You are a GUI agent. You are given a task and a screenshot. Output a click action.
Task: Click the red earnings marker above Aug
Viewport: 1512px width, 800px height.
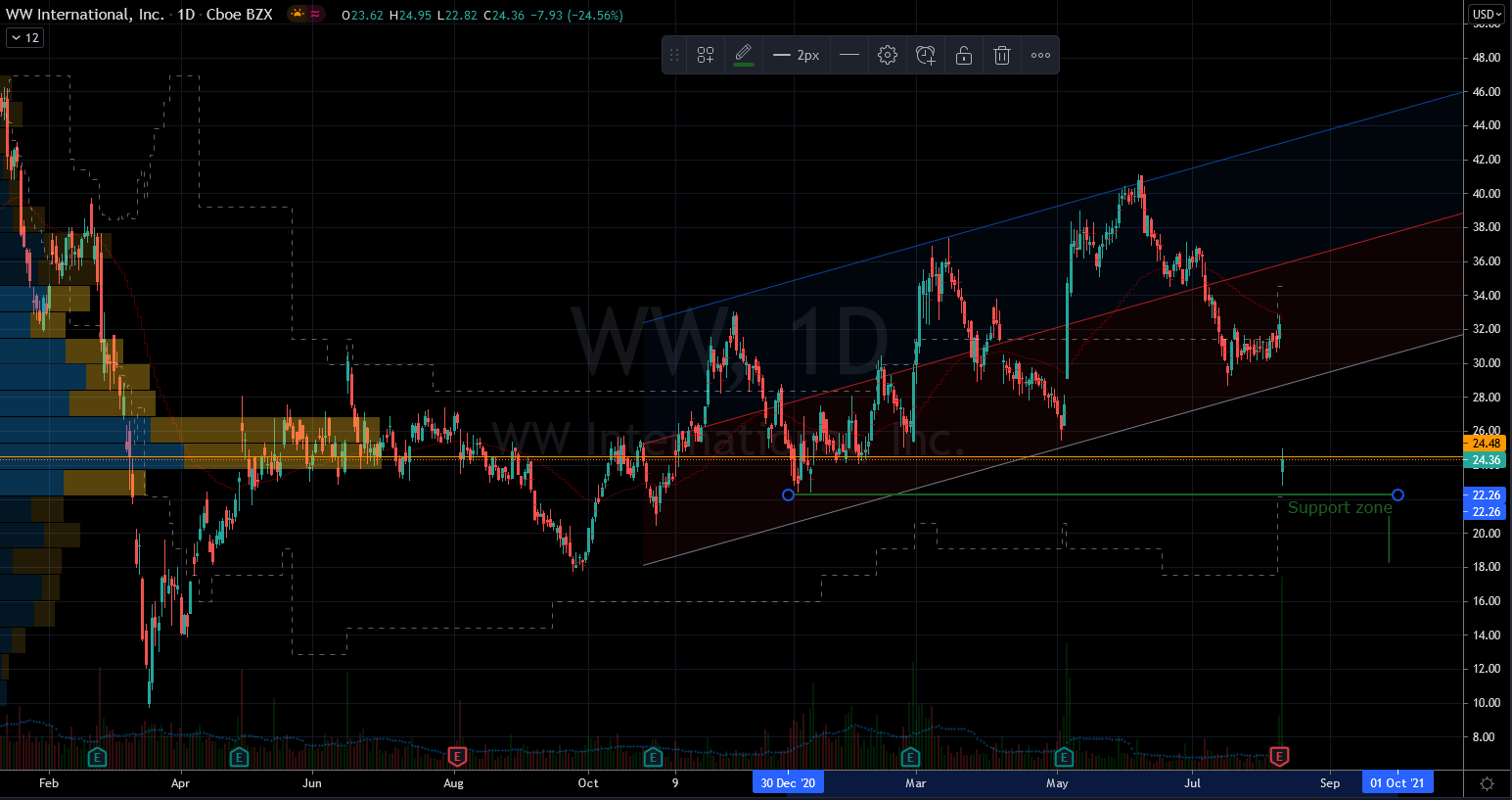coord(457,756)
